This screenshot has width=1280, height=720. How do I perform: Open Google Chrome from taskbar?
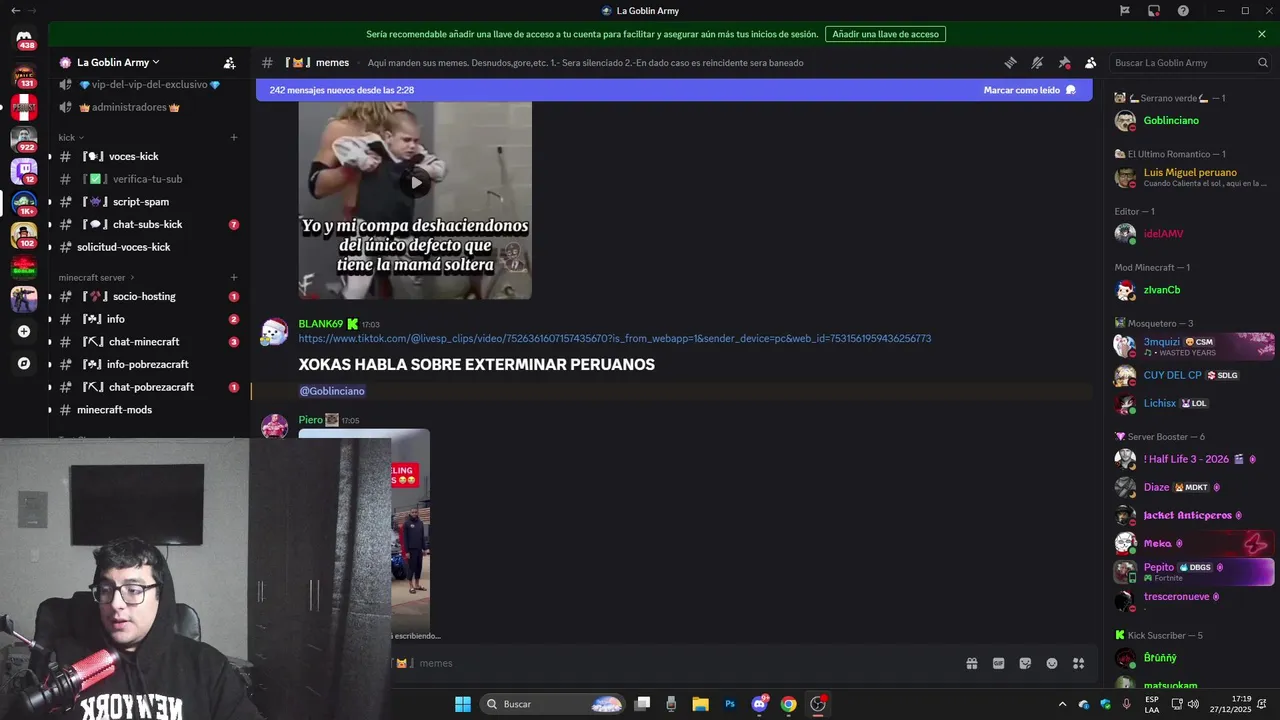788,704
